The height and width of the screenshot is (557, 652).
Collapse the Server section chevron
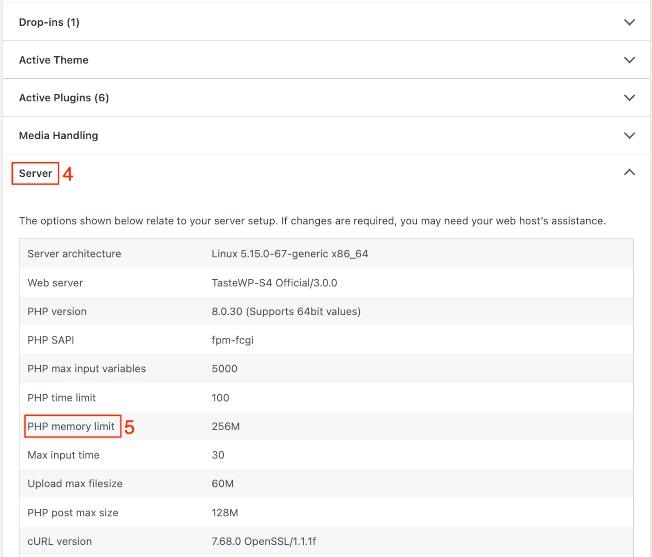629,172
